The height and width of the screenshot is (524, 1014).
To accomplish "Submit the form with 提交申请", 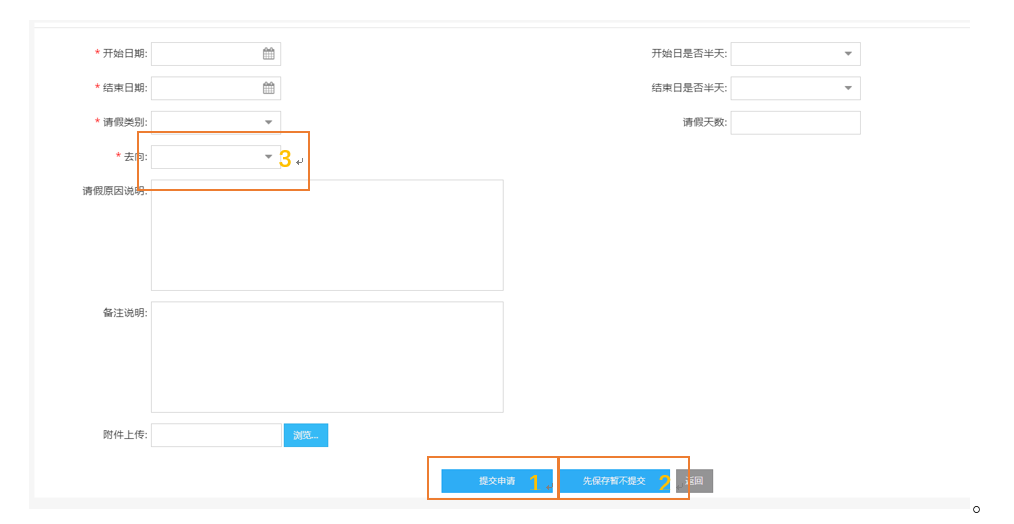I will [496, 481].
